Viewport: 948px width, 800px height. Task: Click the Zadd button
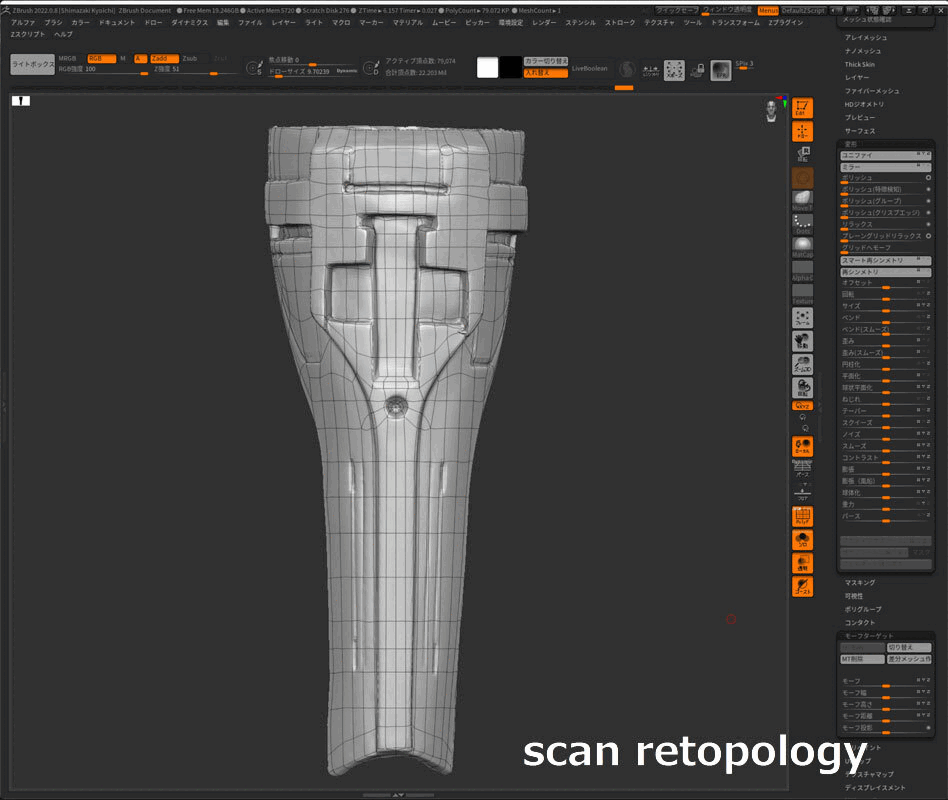164,59
